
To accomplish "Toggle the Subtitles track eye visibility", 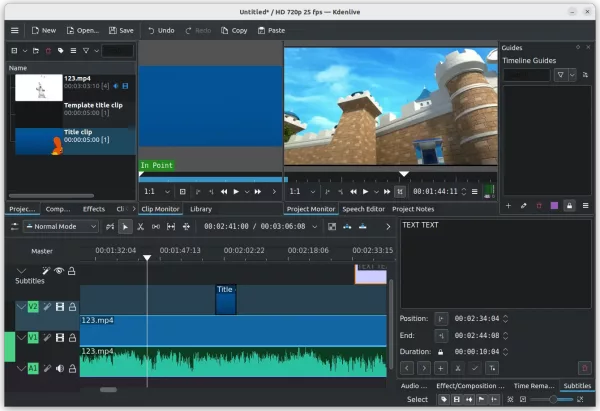I will (x=59, y=271).
